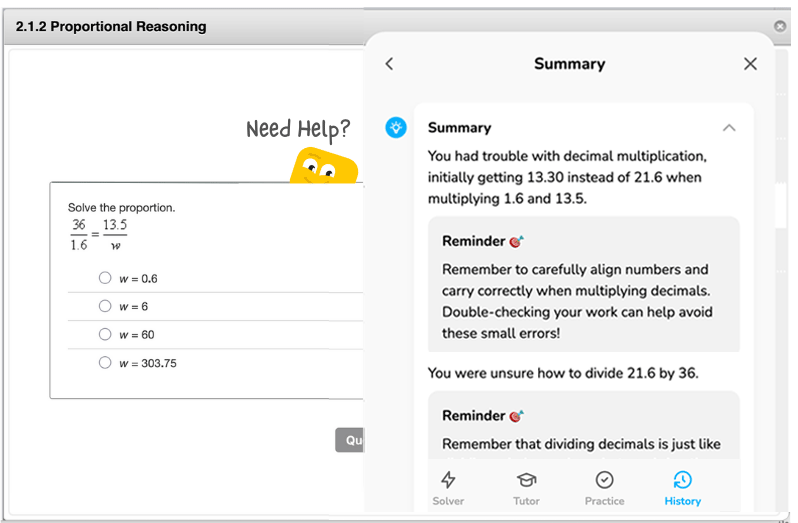Click the graduation cap Tutor icon
Viewport: 798px width, 523px height.
click(526, 480)
